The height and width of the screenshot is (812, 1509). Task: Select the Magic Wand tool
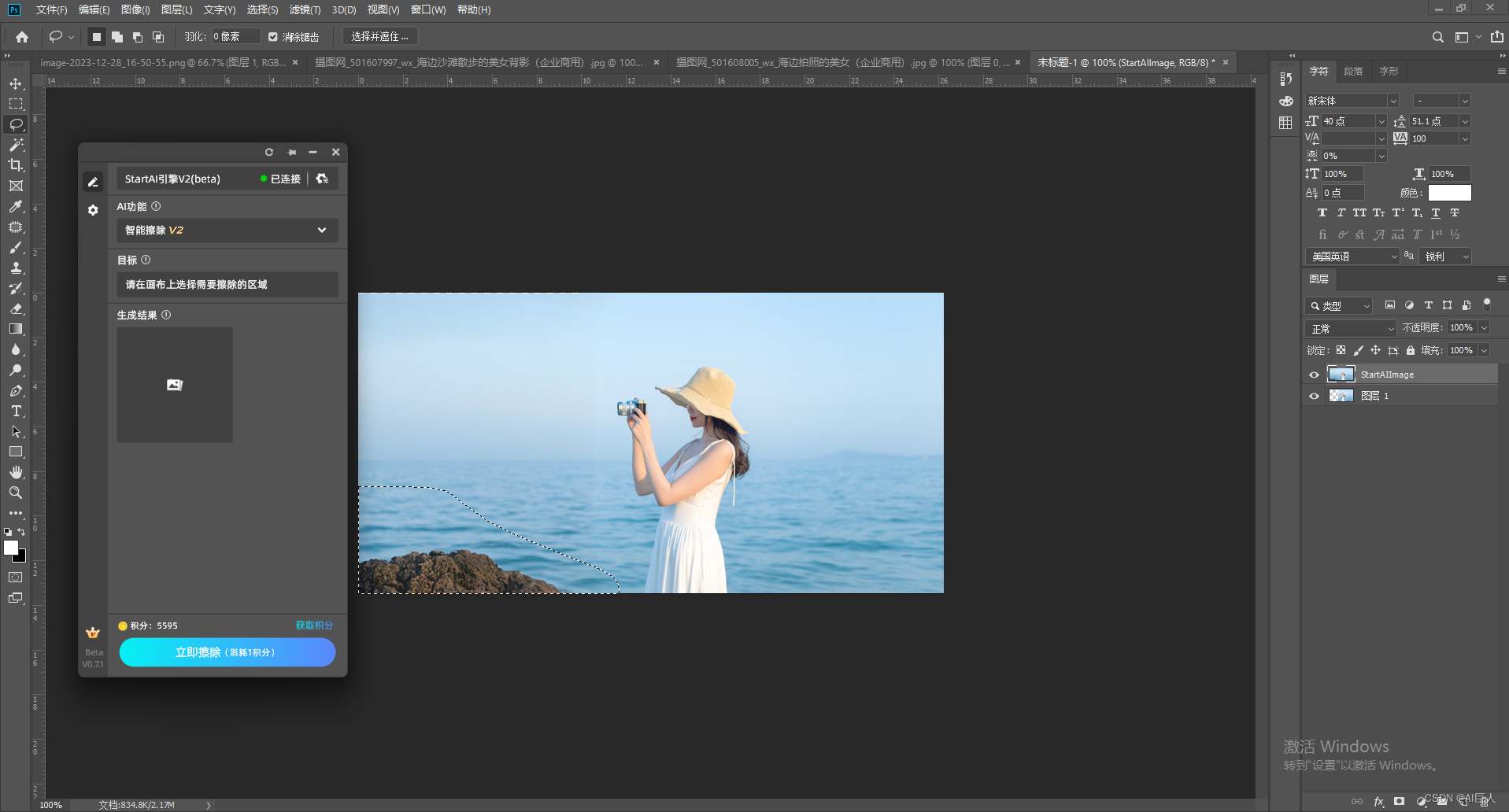[16, 145]
